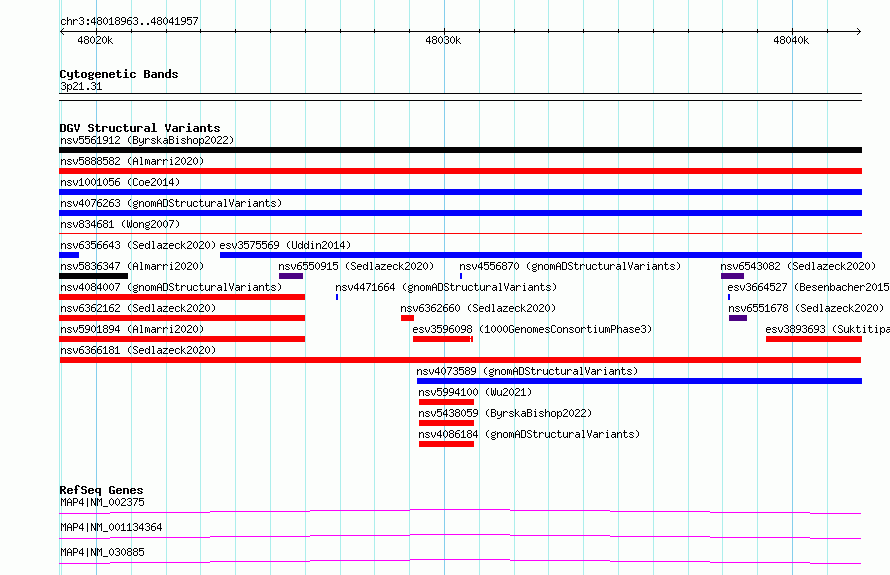Click the red bar under esv3596098
Screen dimensions: 890x575
[443, 339]
